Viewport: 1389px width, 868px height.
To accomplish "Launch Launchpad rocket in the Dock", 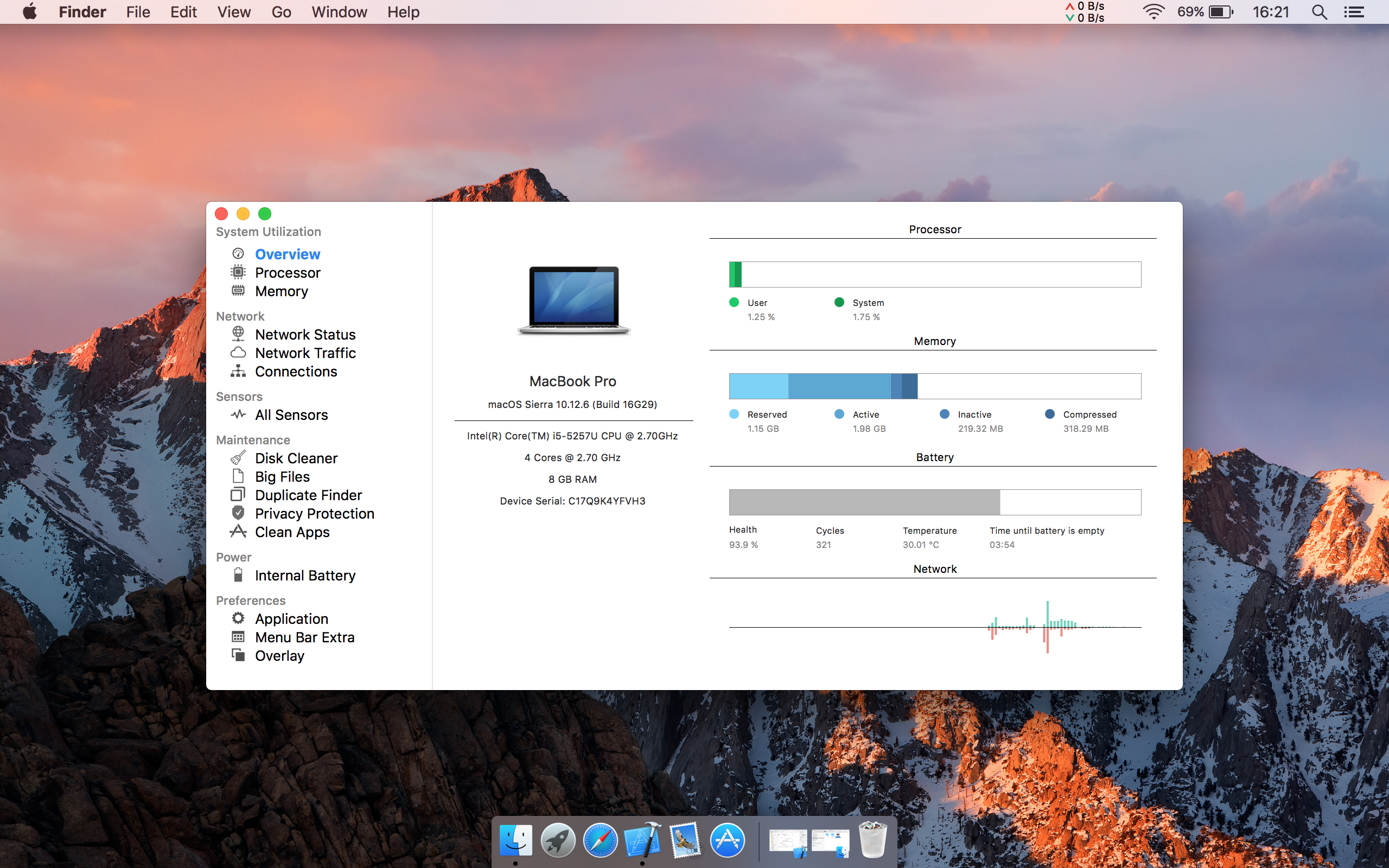I will click(x=558, y=840).
